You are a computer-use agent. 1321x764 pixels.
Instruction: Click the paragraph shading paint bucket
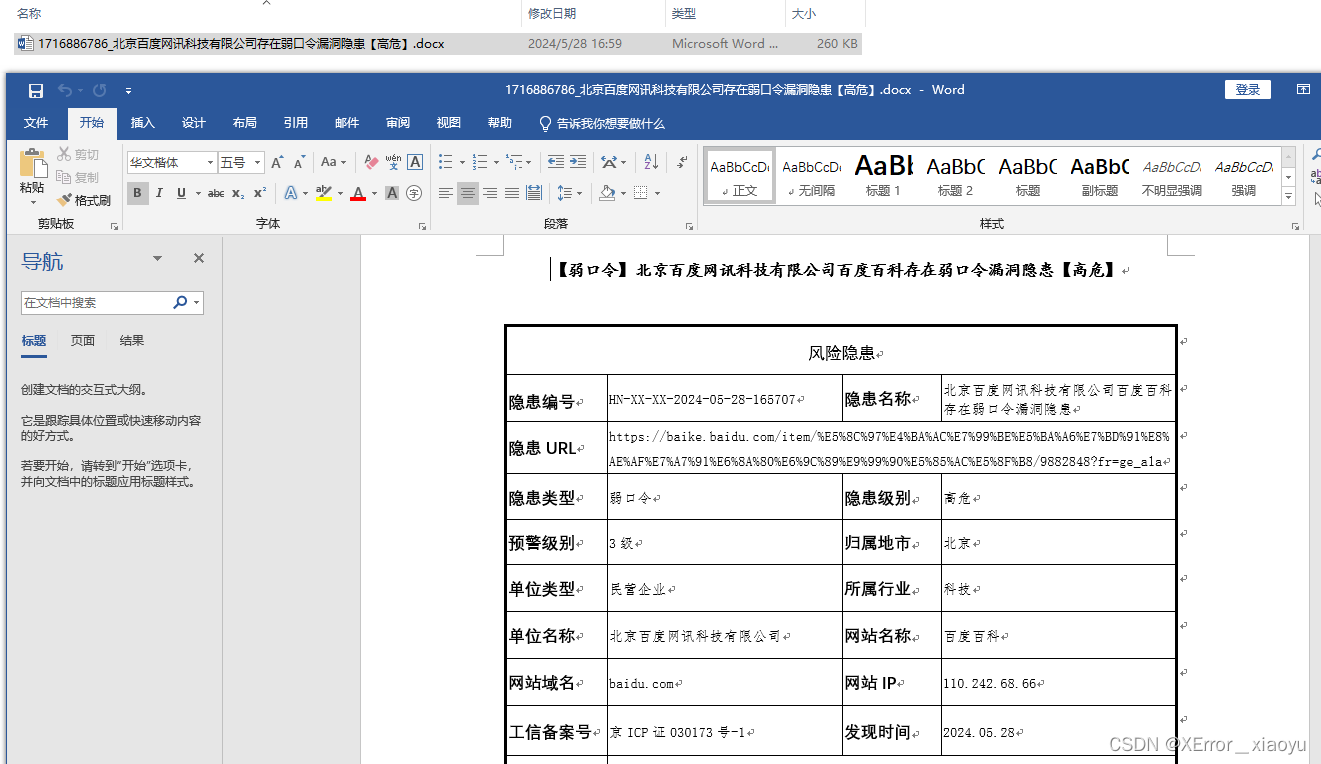point(607,193)
